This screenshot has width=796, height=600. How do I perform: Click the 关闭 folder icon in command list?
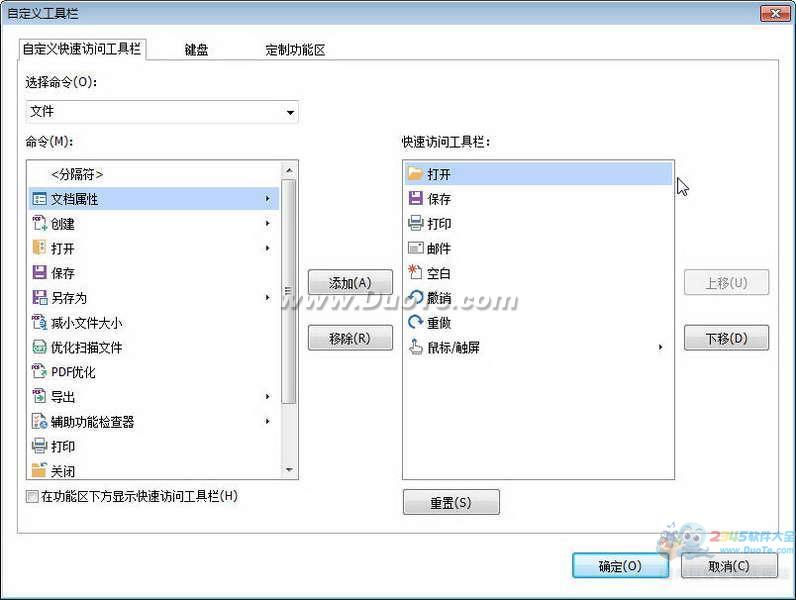pos(39,471)
